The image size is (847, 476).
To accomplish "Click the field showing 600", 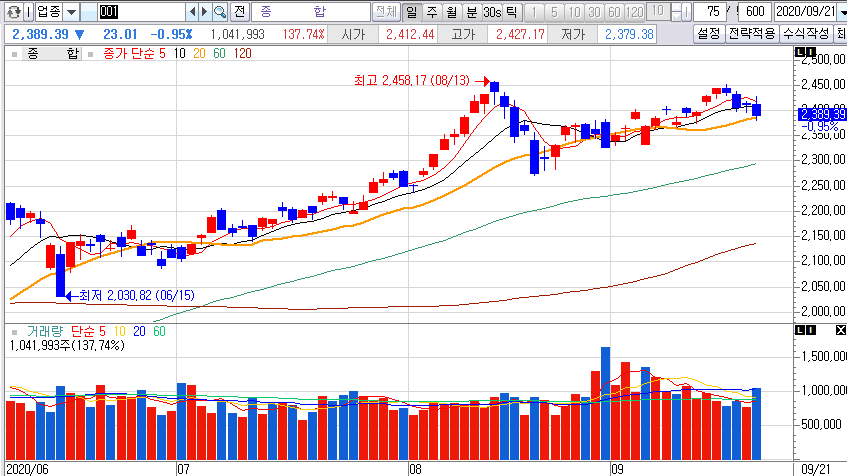I will pos(754,11).
